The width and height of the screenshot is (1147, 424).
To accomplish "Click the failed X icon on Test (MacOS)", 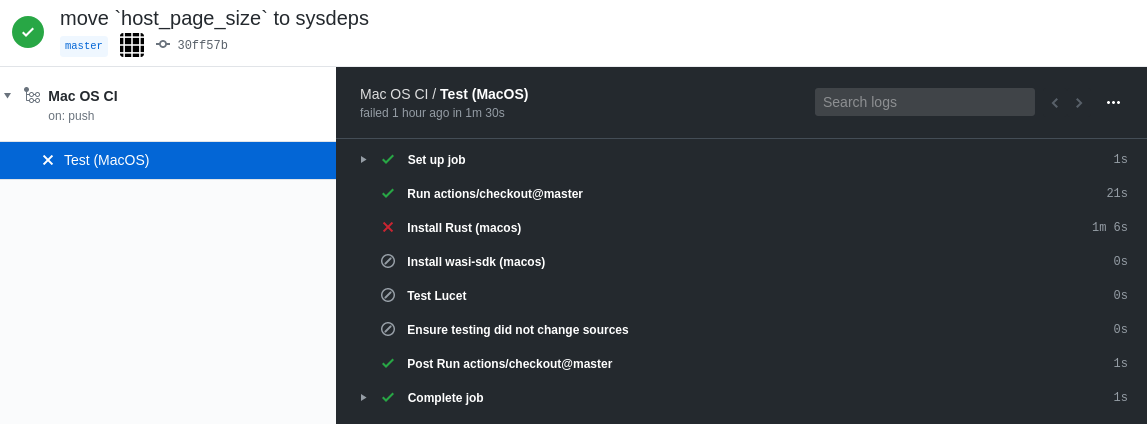I will click(48, 160).
